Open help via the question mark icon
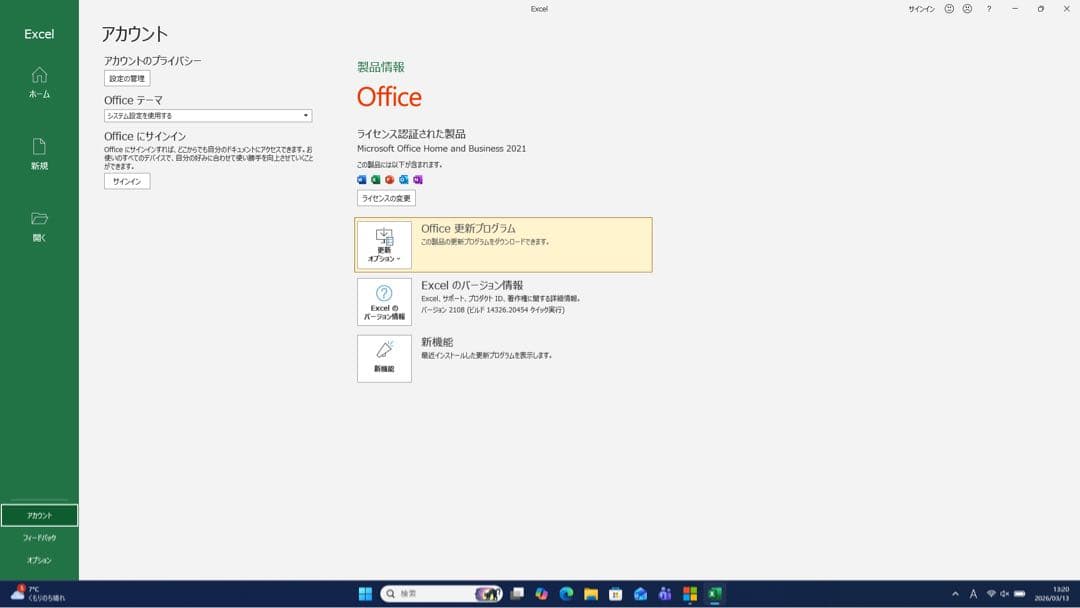Viewport: 1080px width, 608px height. click(988, 9)
